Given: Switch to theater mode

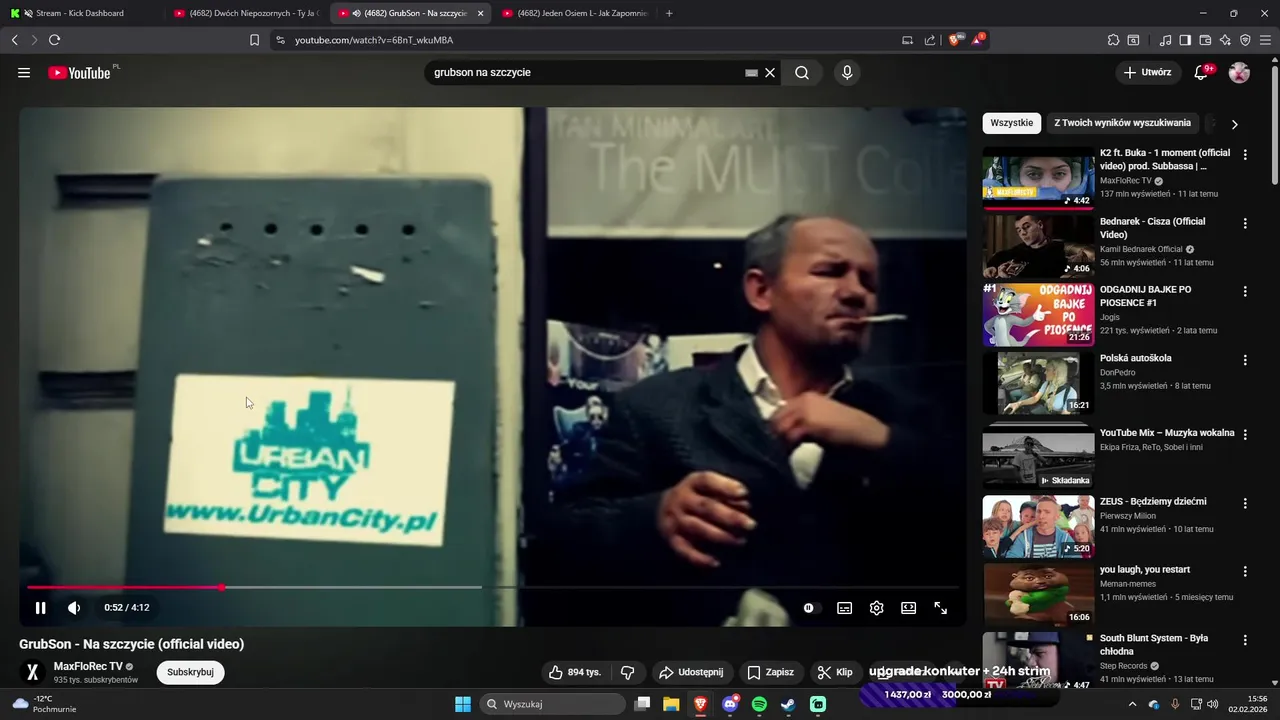Looking at the screenshot, I should [x=909, y=608].
